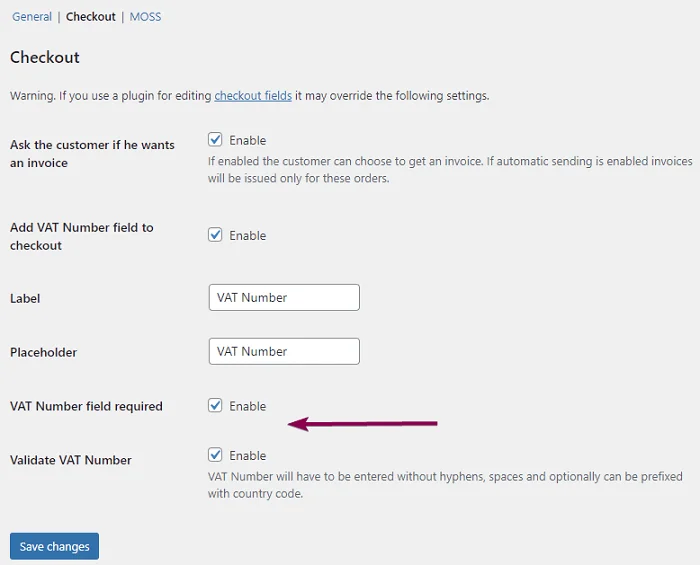Click the 'Placeholder' row label

click(x=44, y=352)
